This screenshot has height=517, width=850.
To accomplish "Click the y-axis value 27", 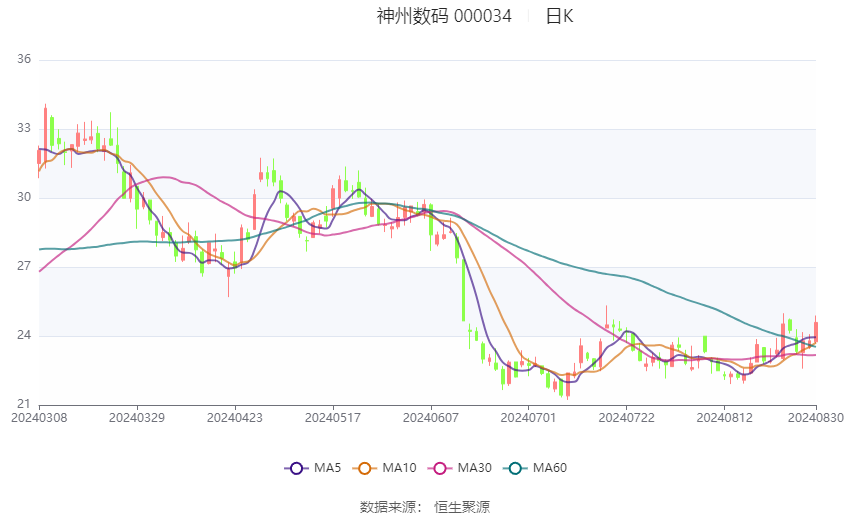I will pos(24,266).
